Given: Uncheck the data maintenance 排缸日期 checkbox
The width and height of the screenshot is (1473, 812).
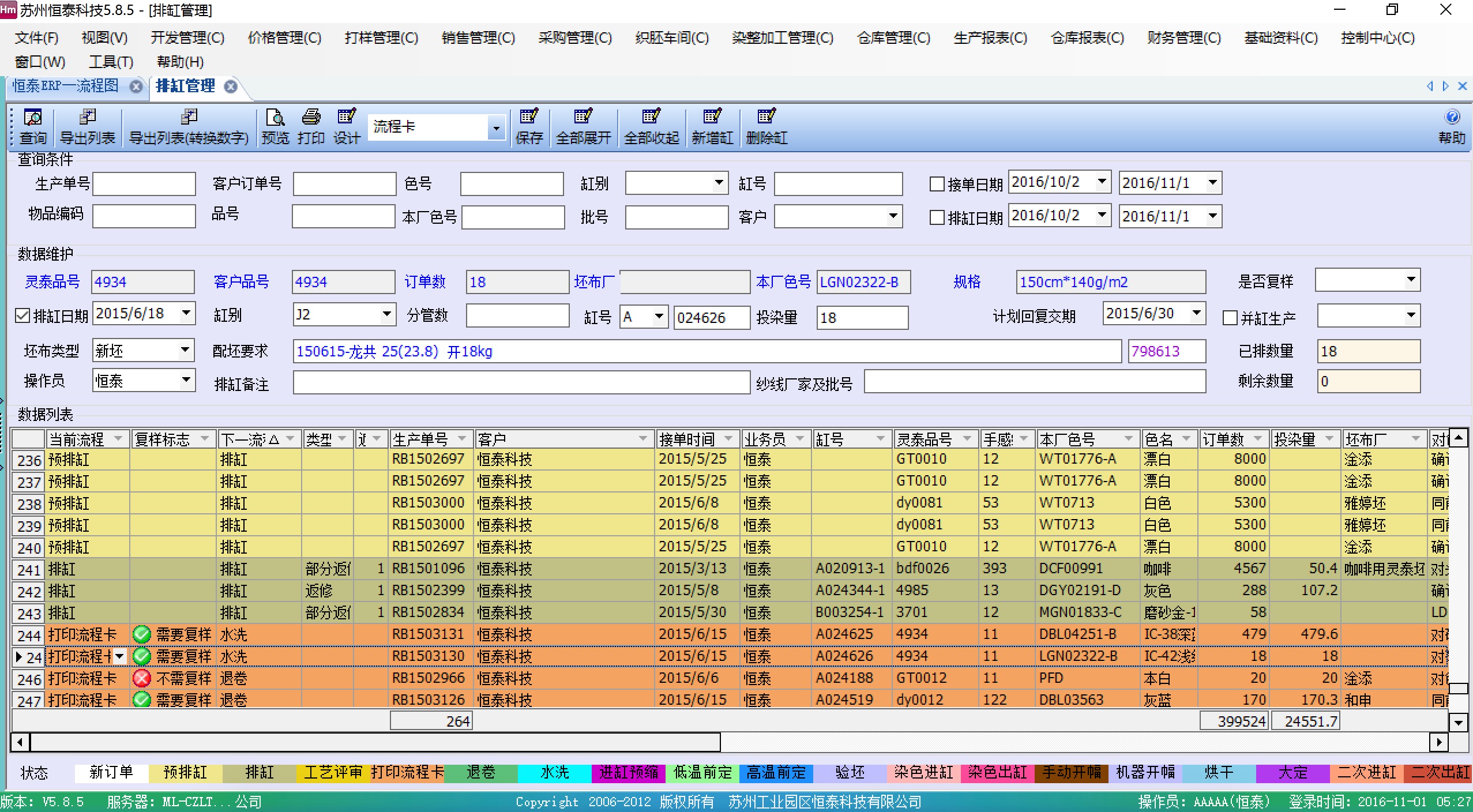Looking at the screenshot, I should click(x=22, y=315).
